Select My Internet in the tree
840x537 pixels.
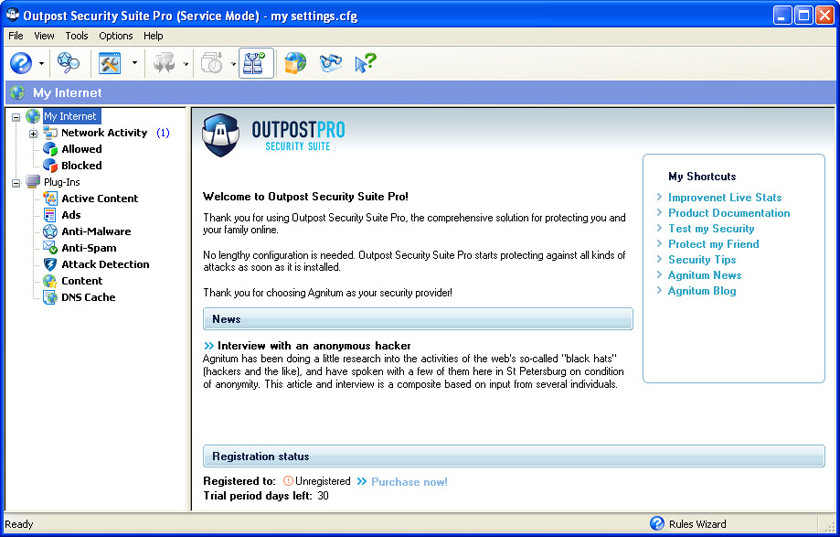coord(70,116)
